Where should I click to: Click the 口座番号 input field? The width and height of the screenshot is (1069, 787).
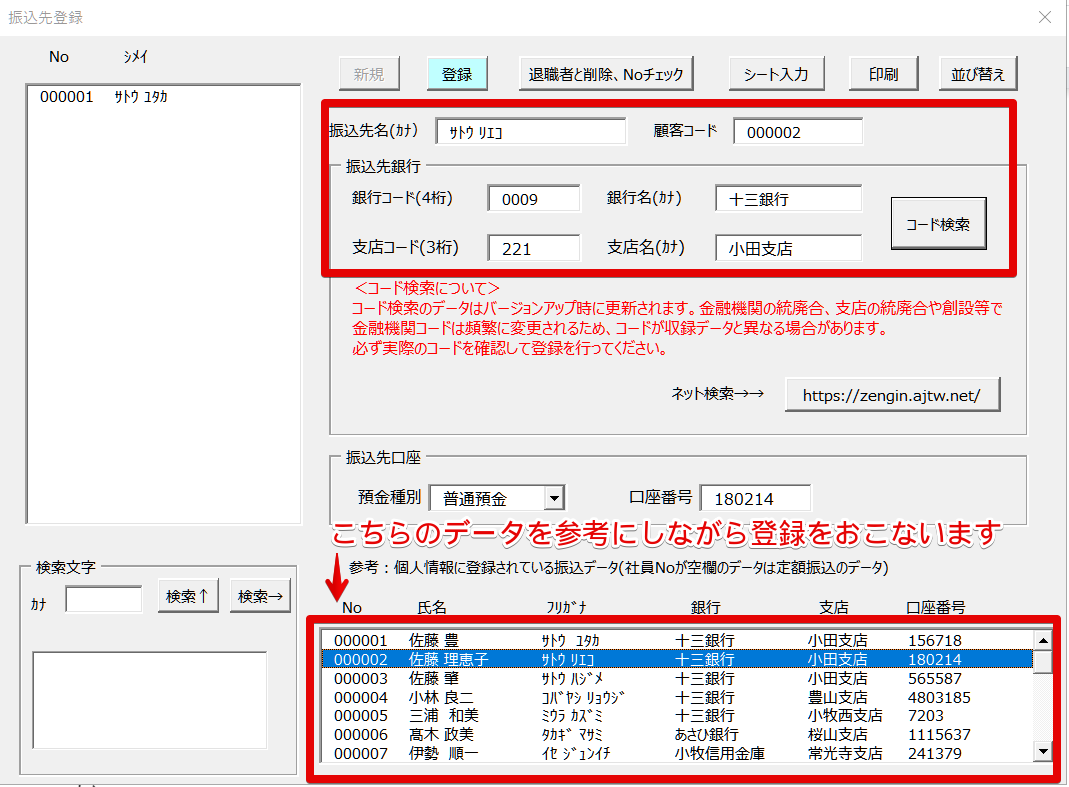click(755, 498)
